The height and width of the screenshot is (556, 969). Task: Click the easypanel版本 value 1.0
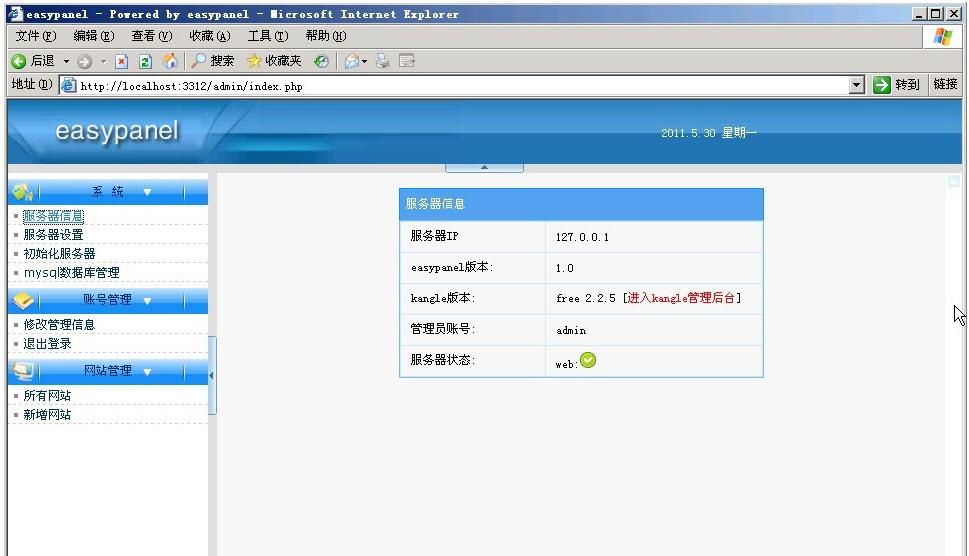tap(564, 268)
